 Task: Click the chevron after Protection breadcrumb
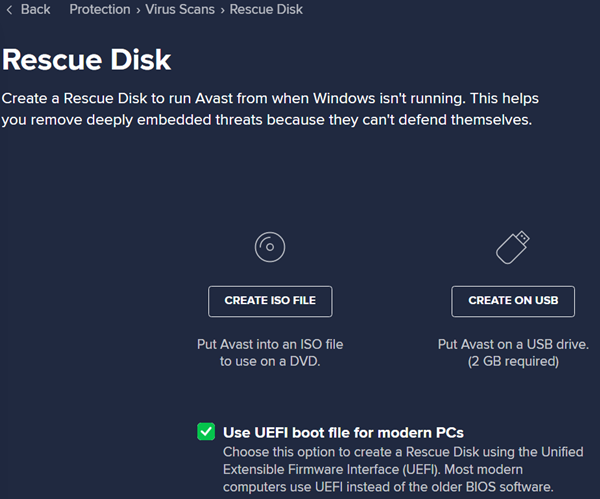pos(136,10)
